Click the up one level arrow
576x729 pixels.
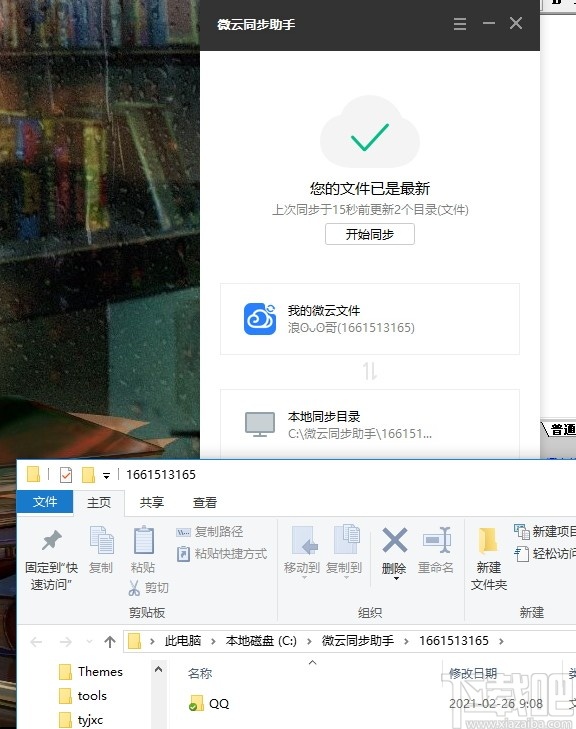tap(110, 642)
